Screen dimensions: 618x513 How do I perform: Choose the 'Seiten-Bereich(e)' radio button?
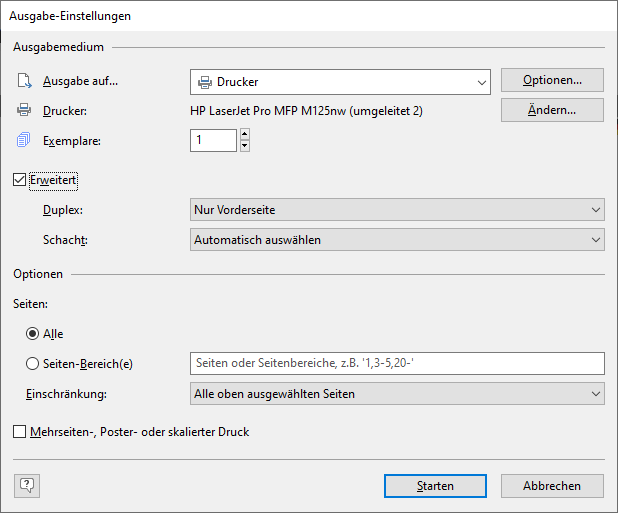tap(33, 364)
